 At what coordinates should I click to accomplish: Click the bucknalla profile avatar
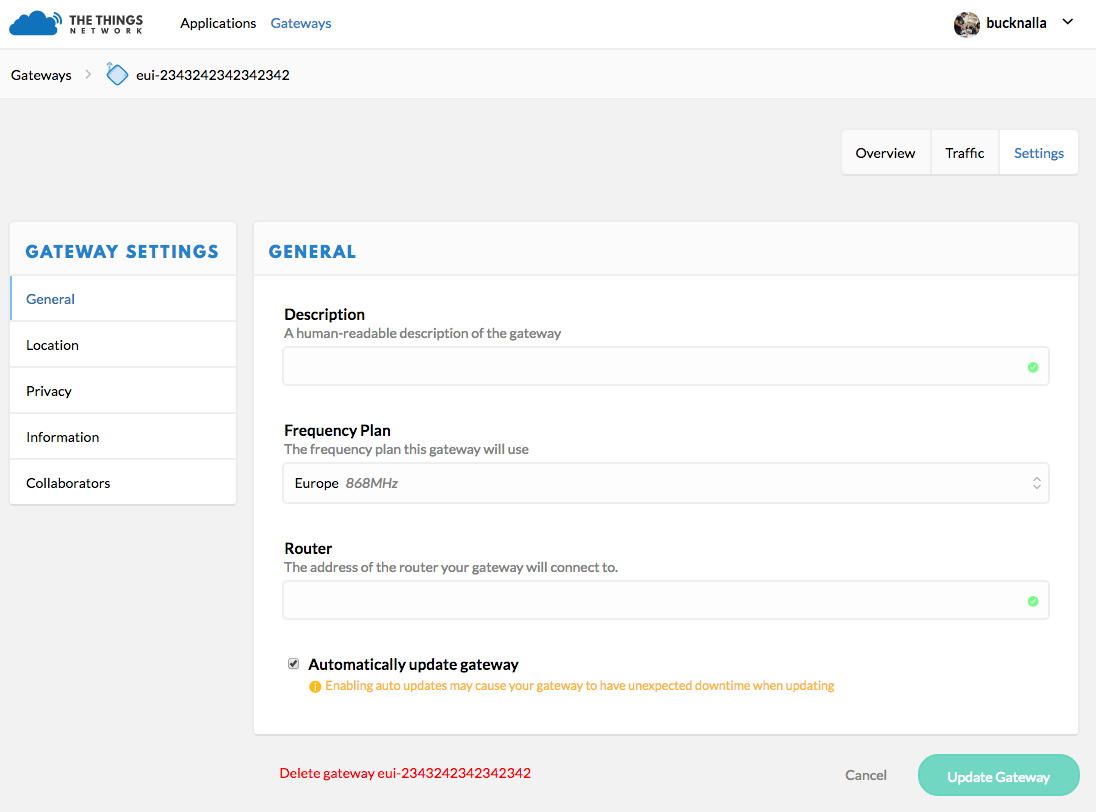(x=966, y=23)
